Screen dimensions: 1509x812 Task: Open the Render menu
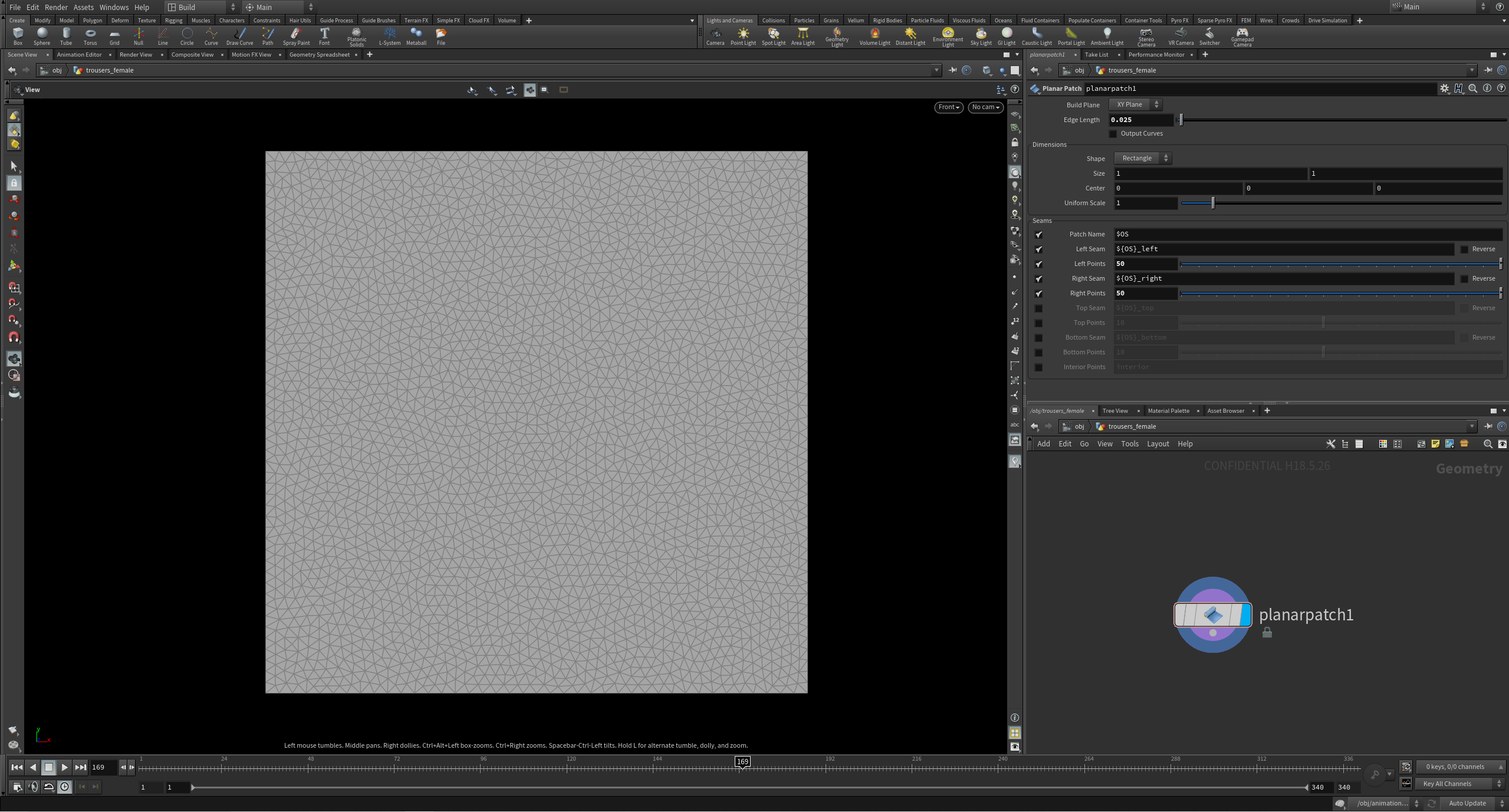click(56, 7)
